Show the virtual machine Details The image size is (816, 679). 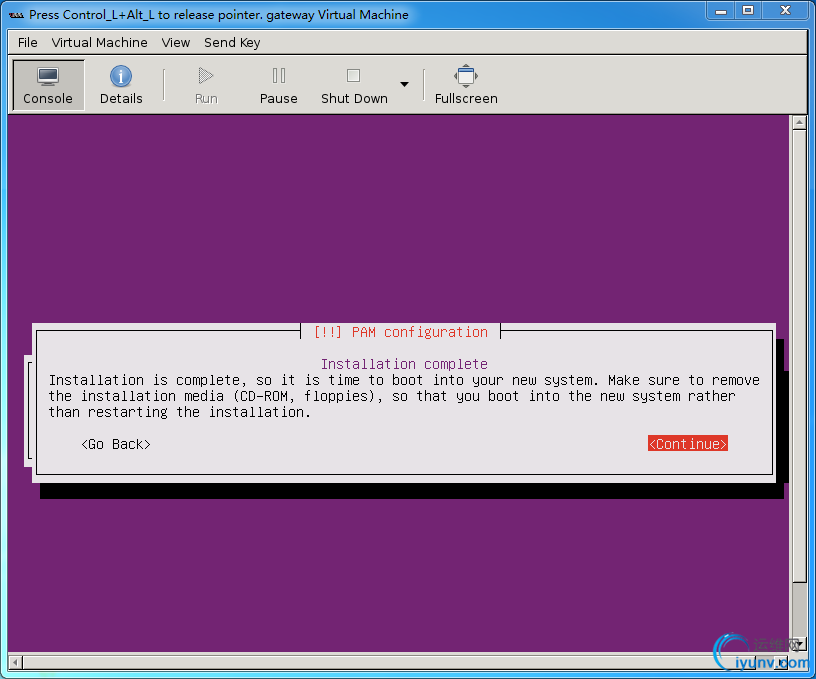click(121, 85)
